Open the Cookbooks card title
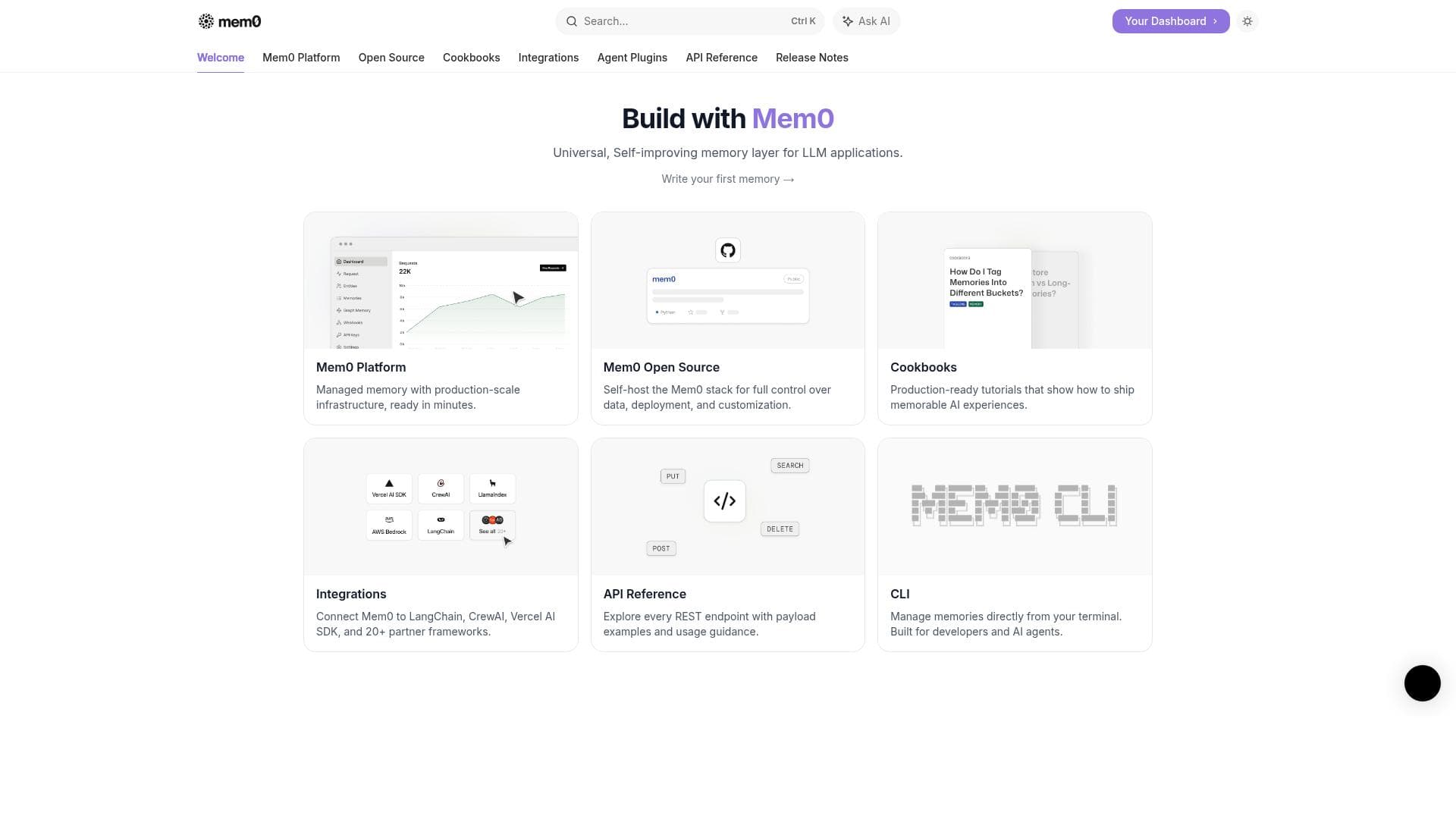Viewport: 1456px width, 819px height. [x=924, y=367]
